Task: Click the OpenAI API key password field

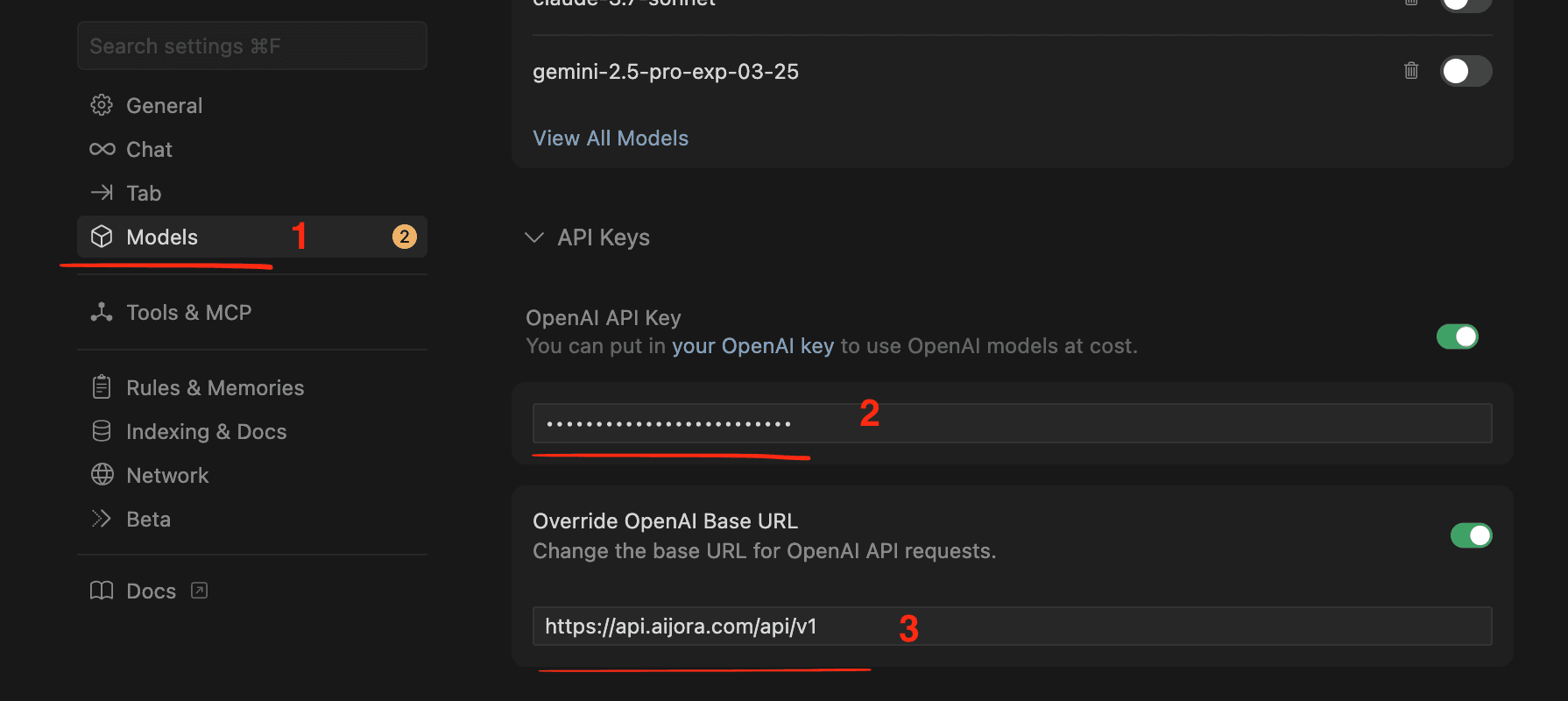Action: click(1012, 424)
